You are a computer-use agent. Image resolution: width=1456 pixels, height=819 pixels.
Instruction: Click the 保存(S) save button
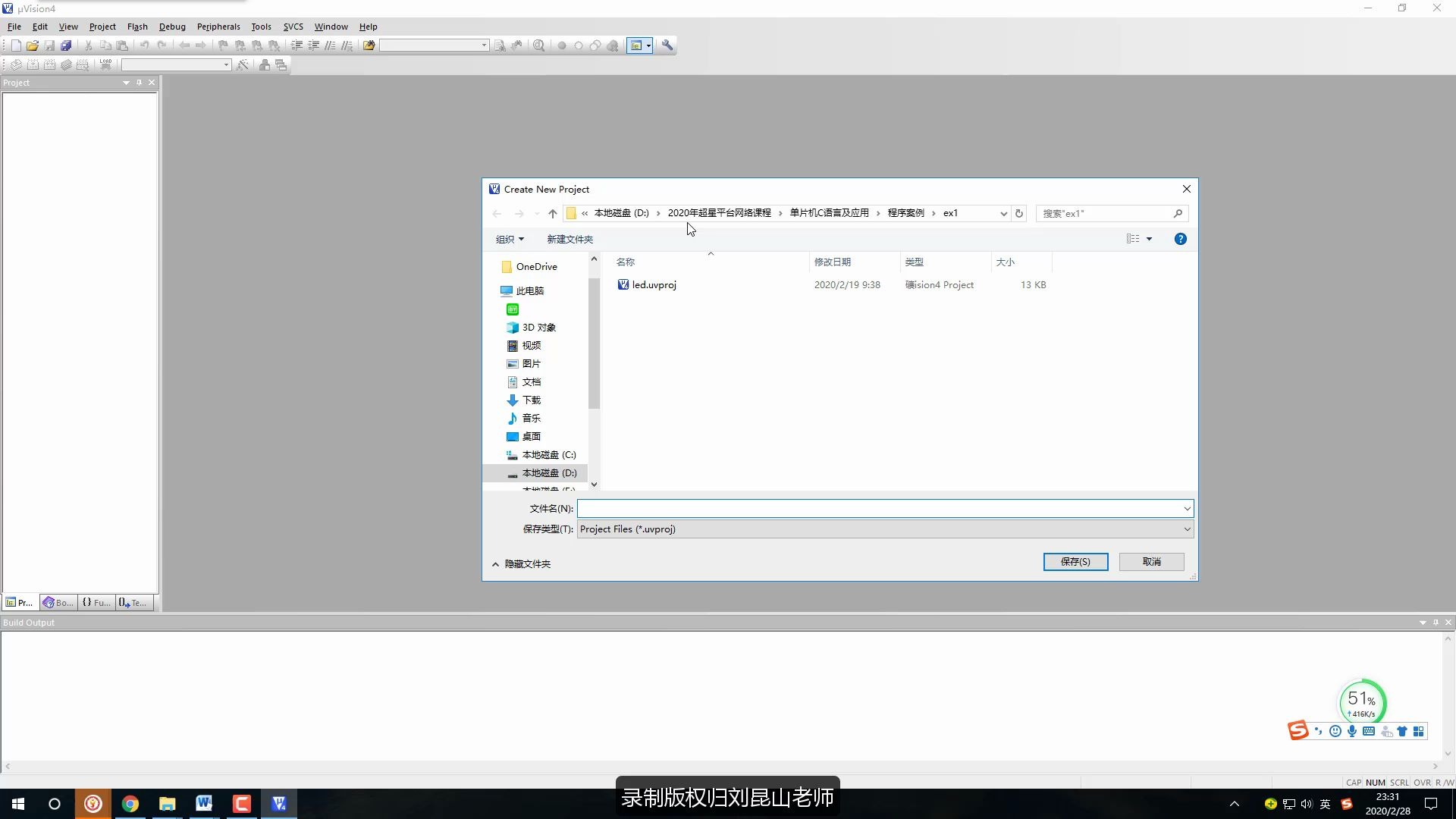(x=1075, y=562)
